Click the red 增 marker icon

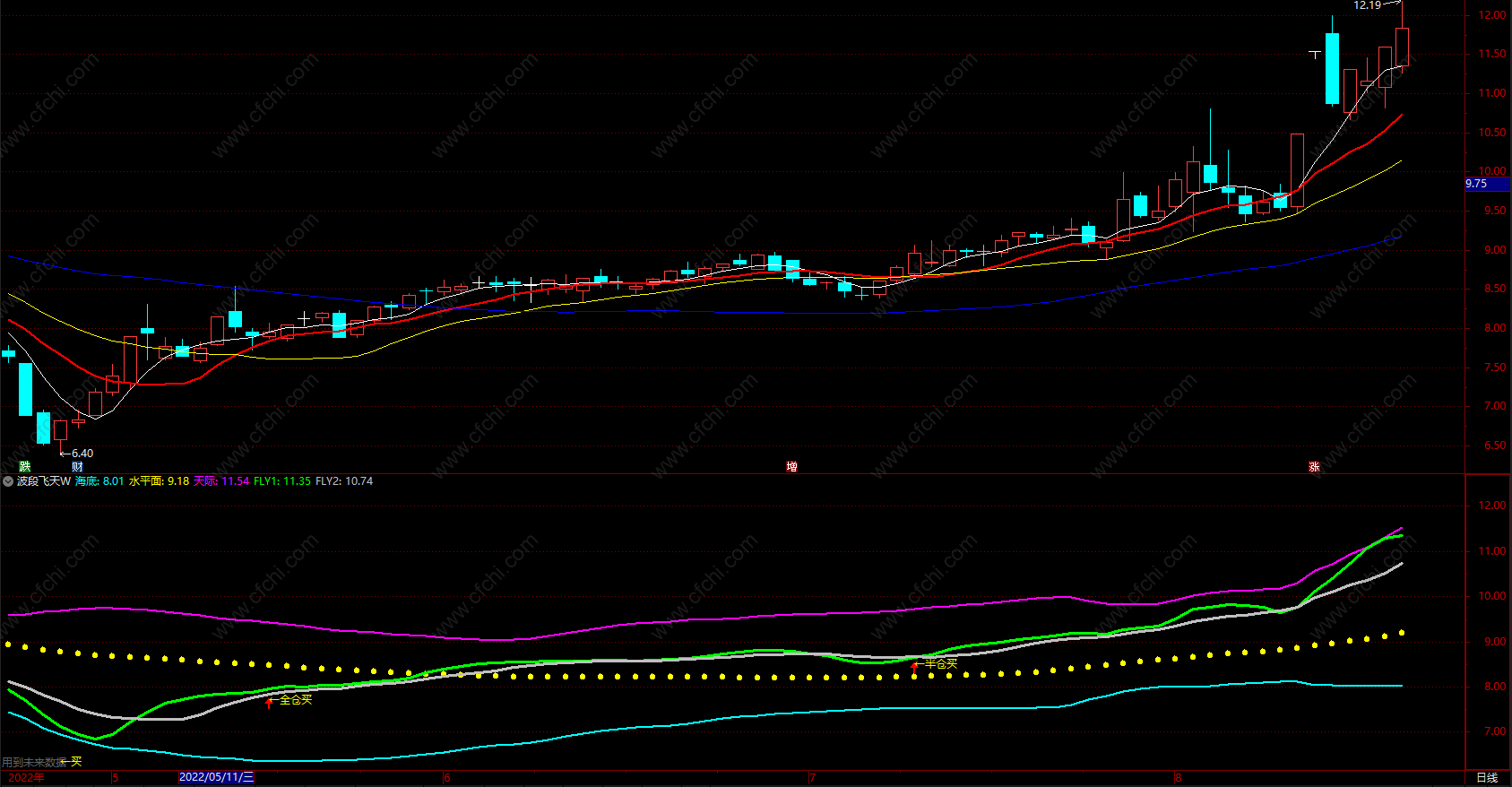click(791, 467)
